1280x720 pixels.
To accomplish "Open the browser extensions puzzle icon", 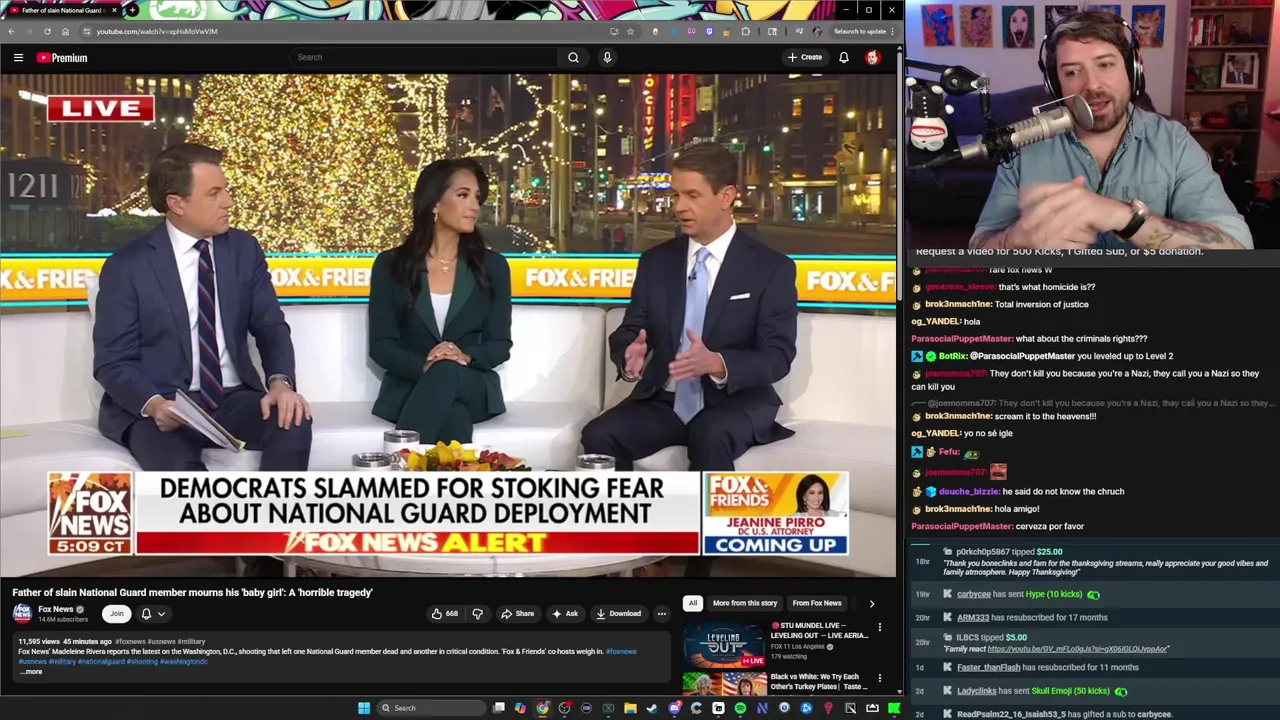I will click(x=745, y=31).
